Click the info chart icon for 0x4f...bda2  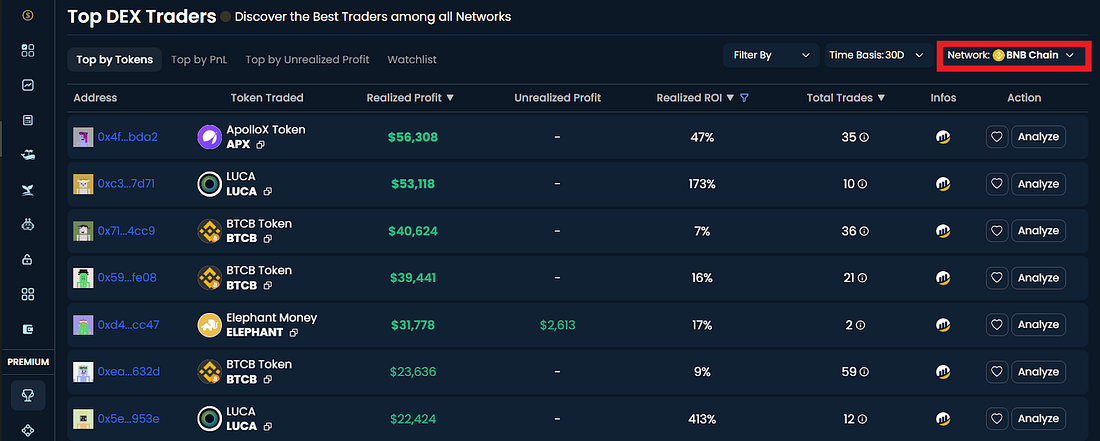[943, 137]
